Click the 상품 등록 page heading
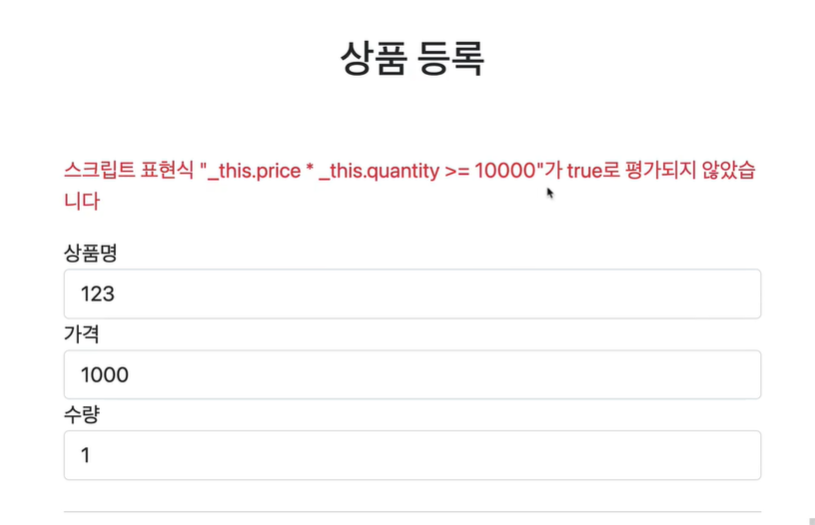Viewport: 815px width, 525px height. pyautogui.click(x=412, y=59)
